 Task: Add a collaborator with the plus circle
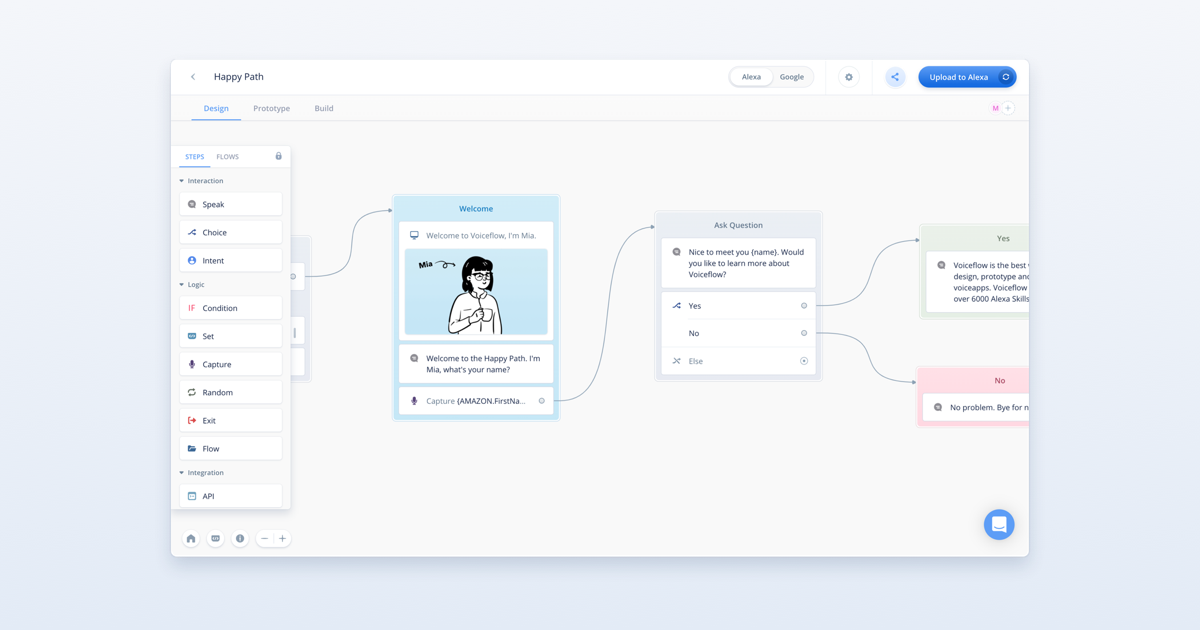click(1008, 108)
